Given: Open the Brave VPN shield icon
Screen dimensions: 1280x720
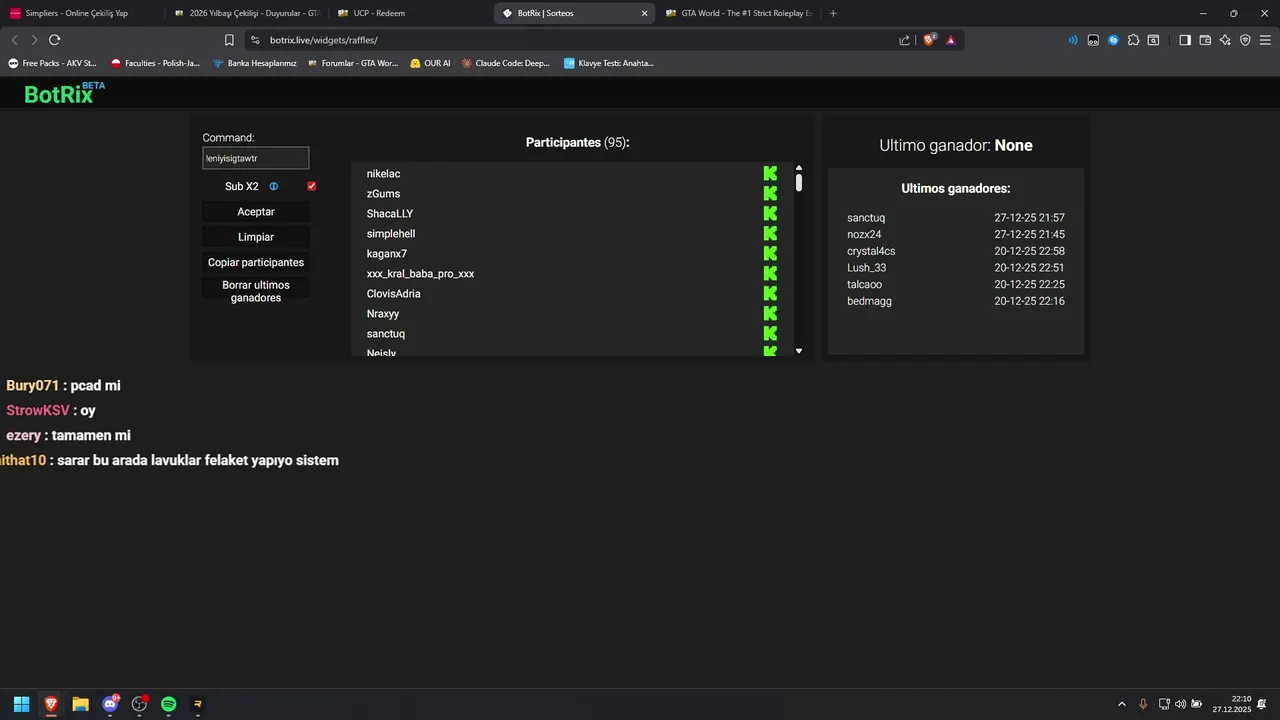Looking at the screenshot, I should pyautogui.click(x=1245, y=40).
